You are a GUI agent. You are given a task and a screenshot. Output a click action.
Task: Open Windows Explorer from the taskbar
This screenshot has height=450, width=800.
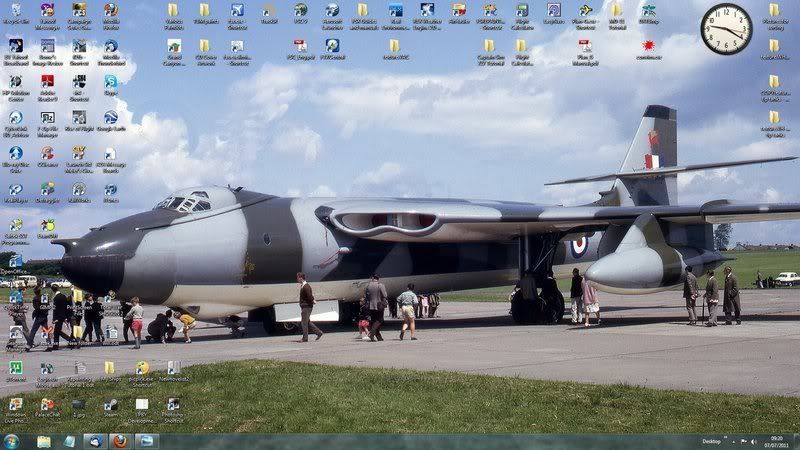pyautogui.click(x=44, y=441)
